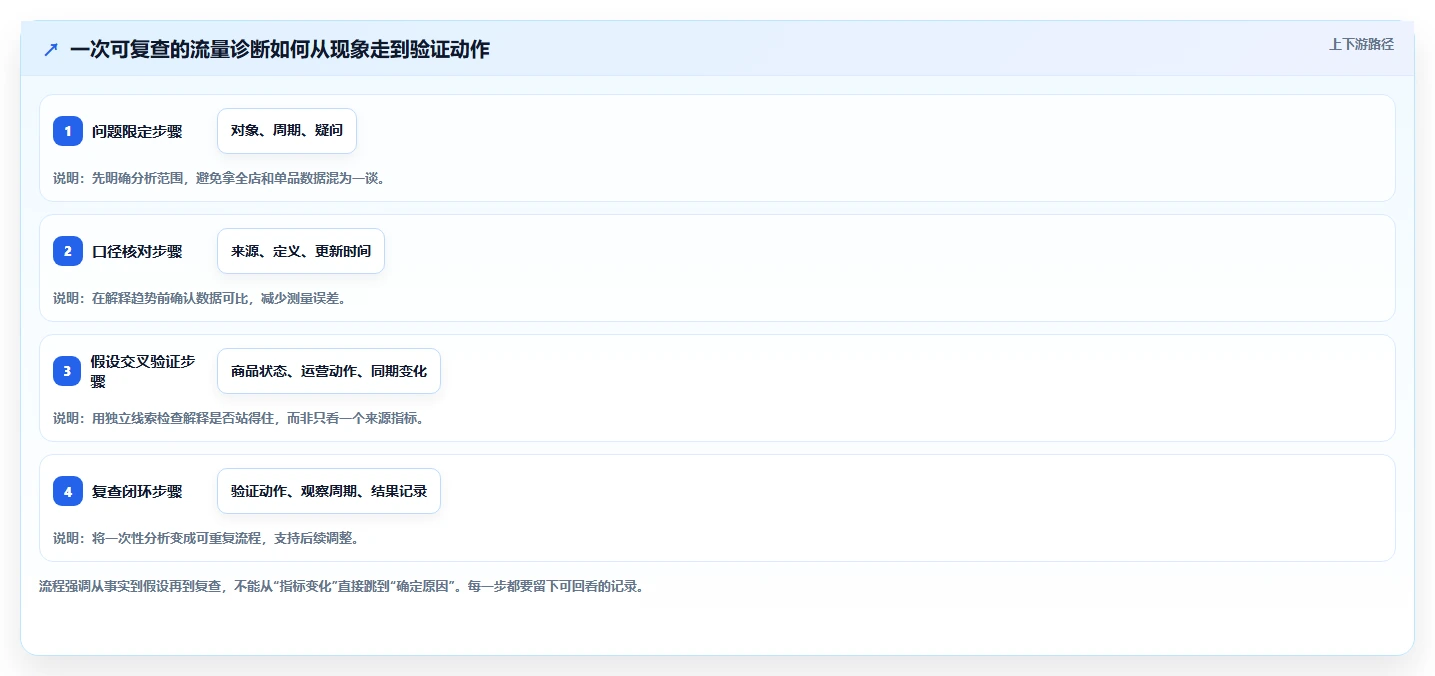Click the step number 1 badge
The height and width of the screenshot is (676, 1435).
[x=68, y=131]
